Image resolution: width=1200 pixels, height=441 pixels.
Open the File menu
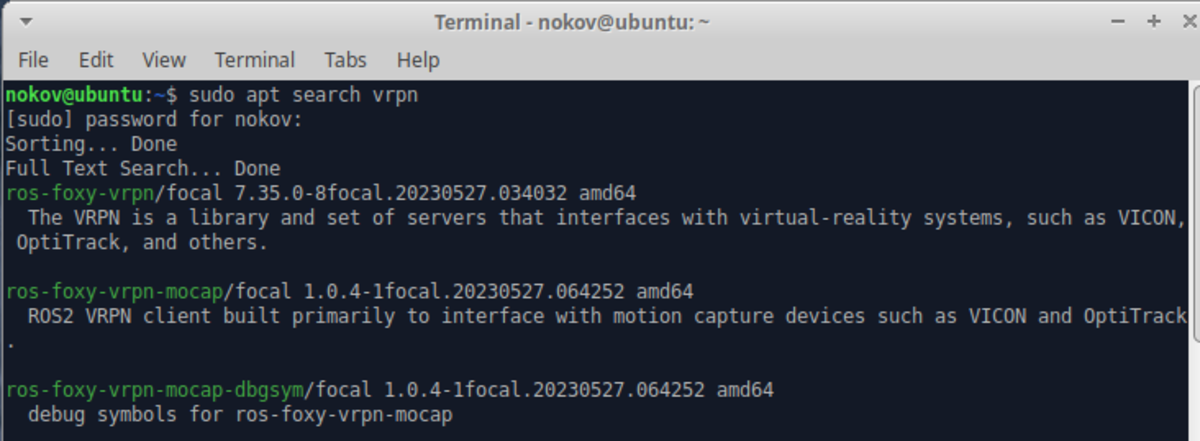pyautogui.click(x=33, y=60)
